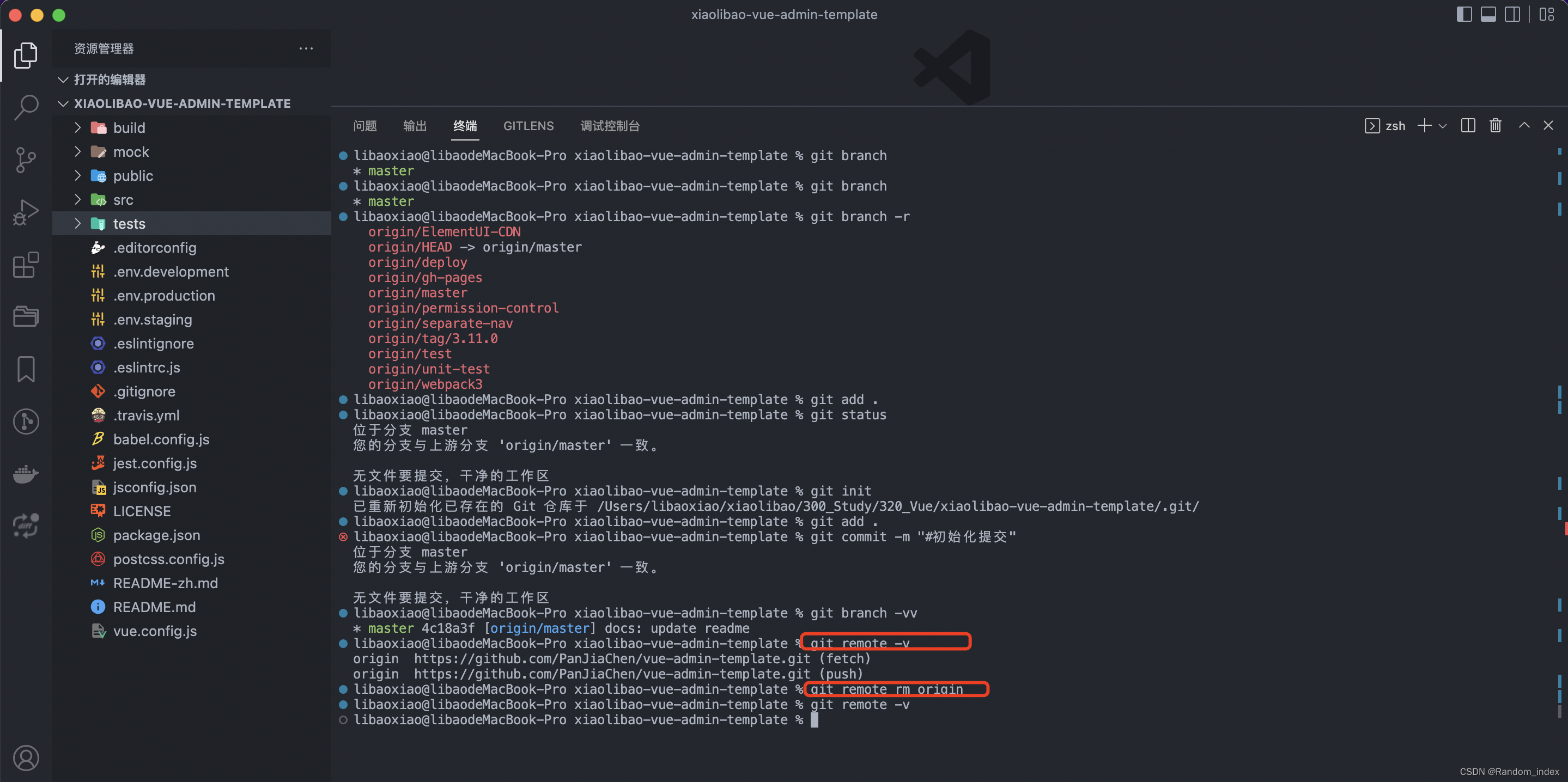Image resolution: width=1568 pixels, height=782 pixels.
Task: Open the LICENSE file
Action: pos(192,511)
